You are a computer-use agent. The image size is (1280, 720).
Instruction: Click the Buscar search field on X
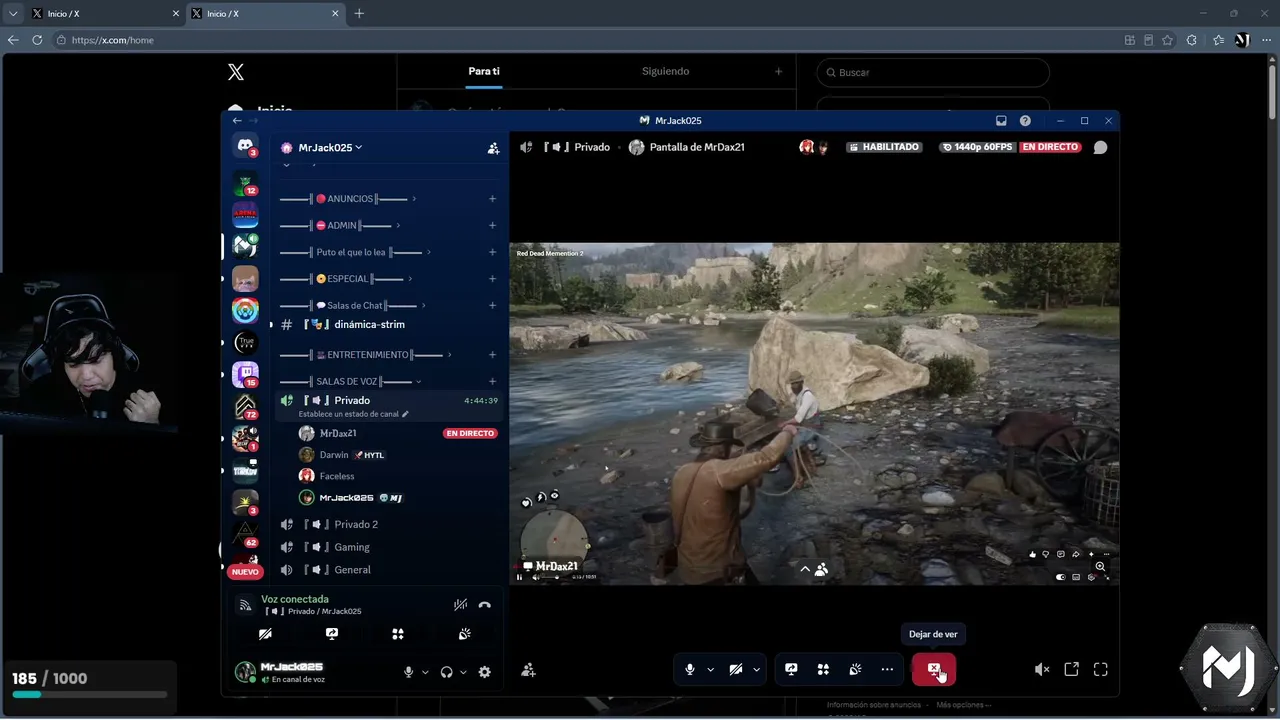tap(933, 73)
